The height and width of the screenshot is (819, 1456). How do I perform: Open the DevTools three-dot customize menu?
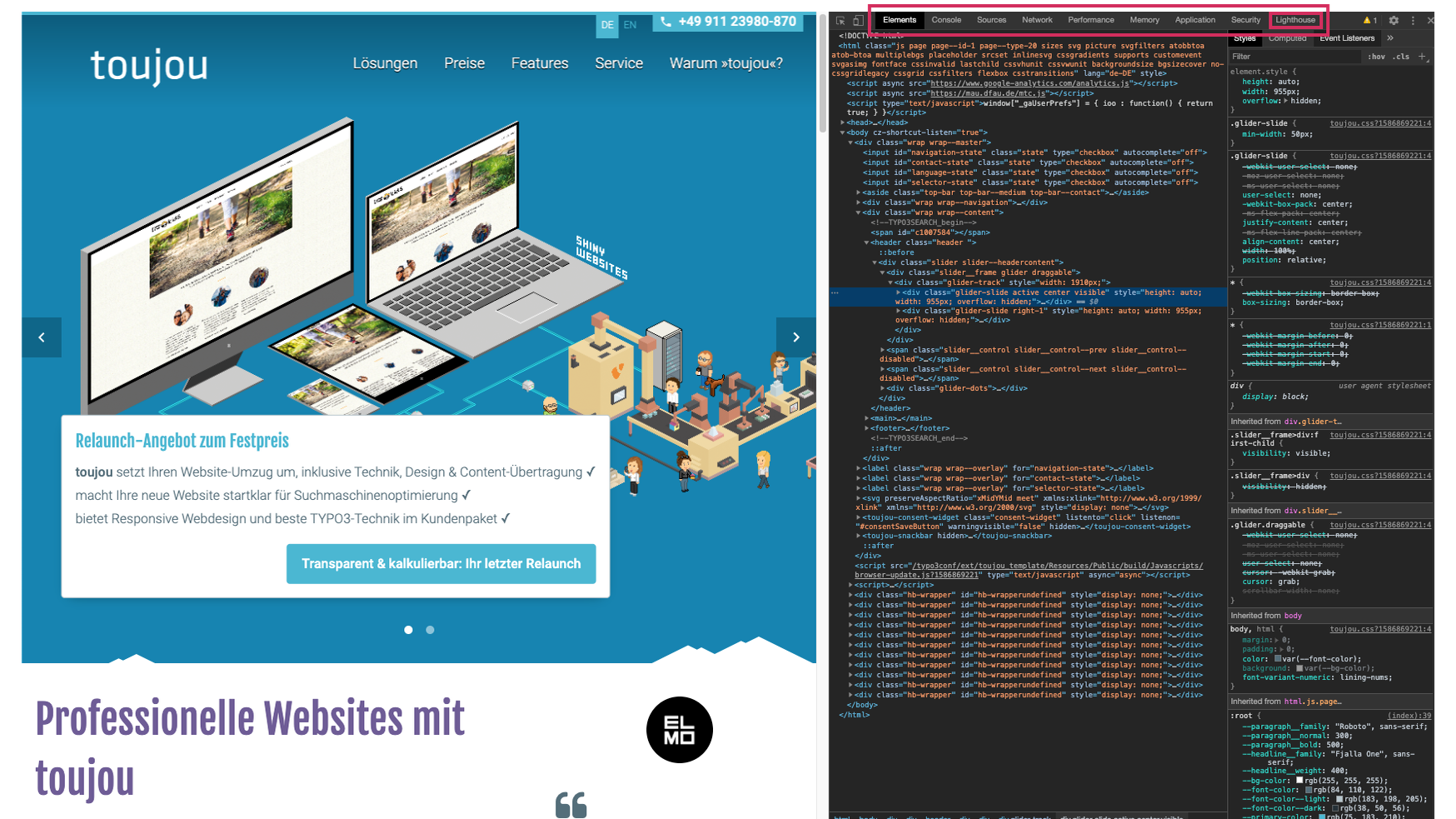tap(1413, 20)
